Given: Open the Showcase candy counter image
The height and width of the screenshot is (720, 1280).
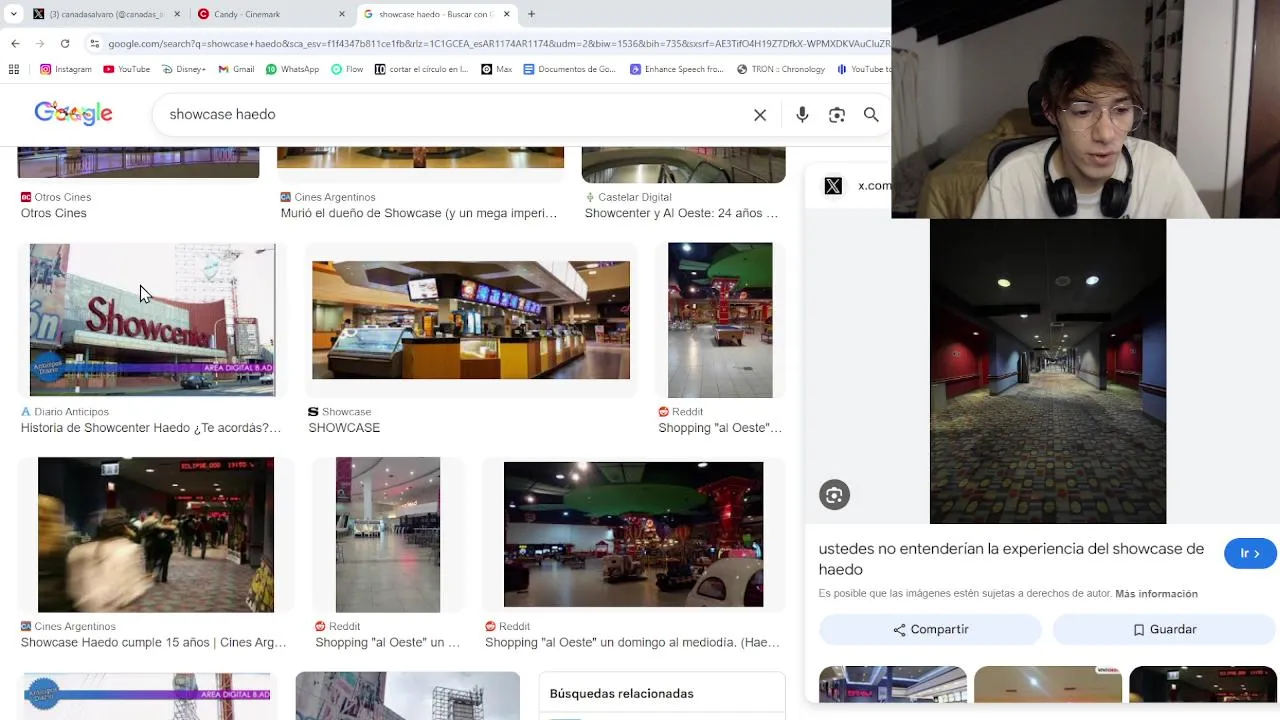Looking at the screenshot, I should click(x=471, y=320).
